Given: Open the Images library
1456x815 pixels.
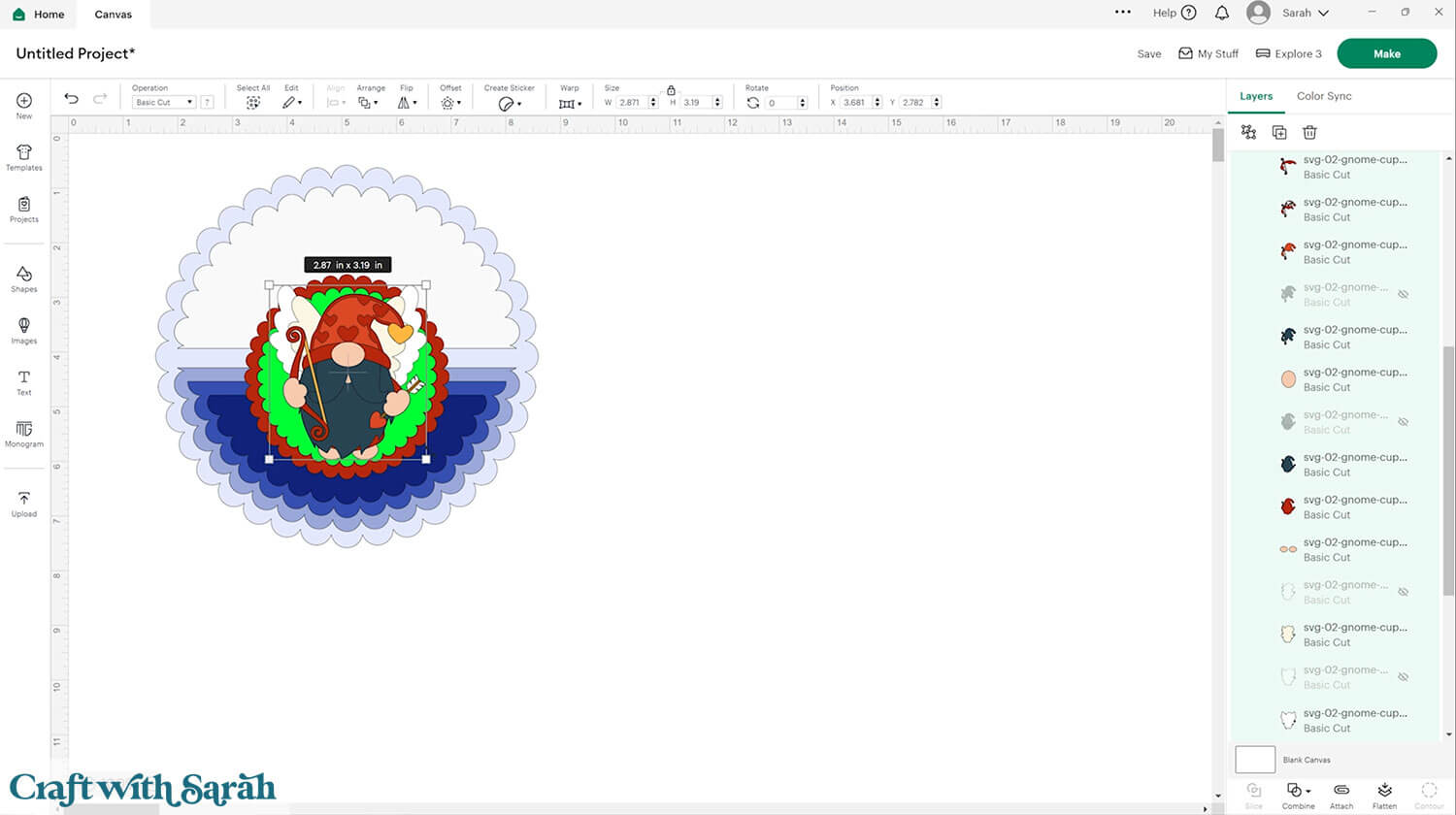Looking at the screenshot, I should click(24, 331).
